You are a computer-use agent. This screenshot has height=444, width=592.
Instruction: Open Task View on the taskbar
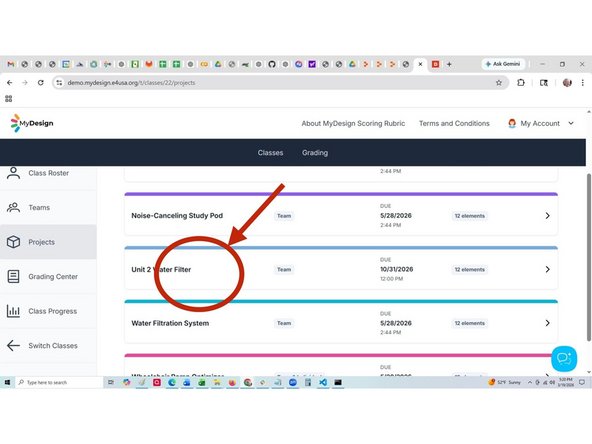pos(111,382)
